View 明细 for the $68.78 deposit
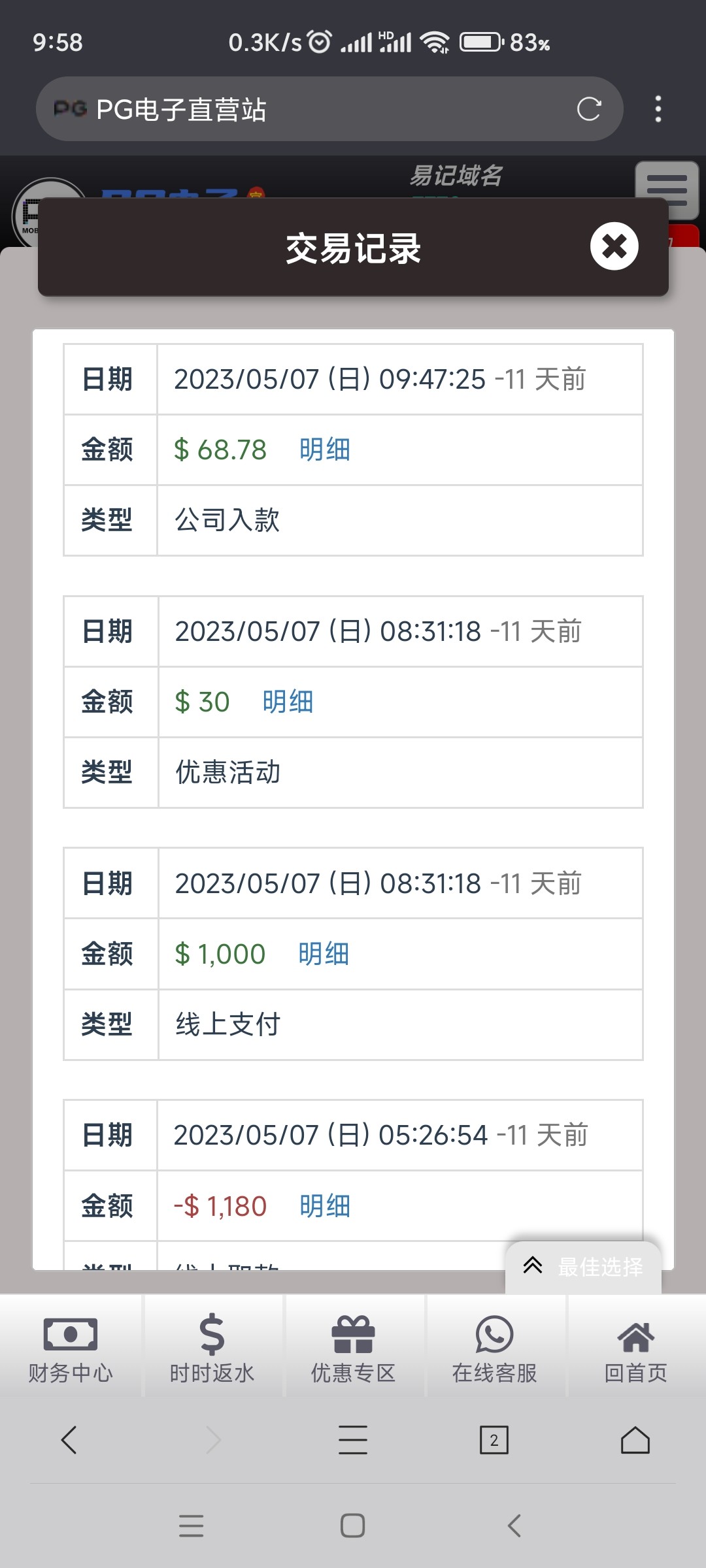 325,450
